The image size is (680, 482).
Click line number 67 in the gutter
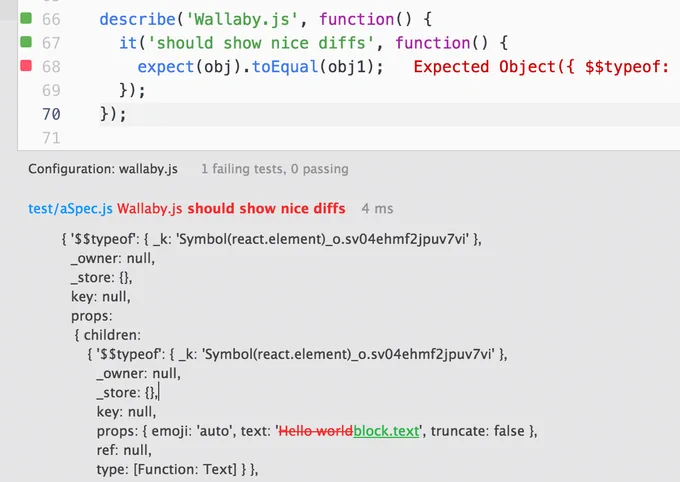51,43
